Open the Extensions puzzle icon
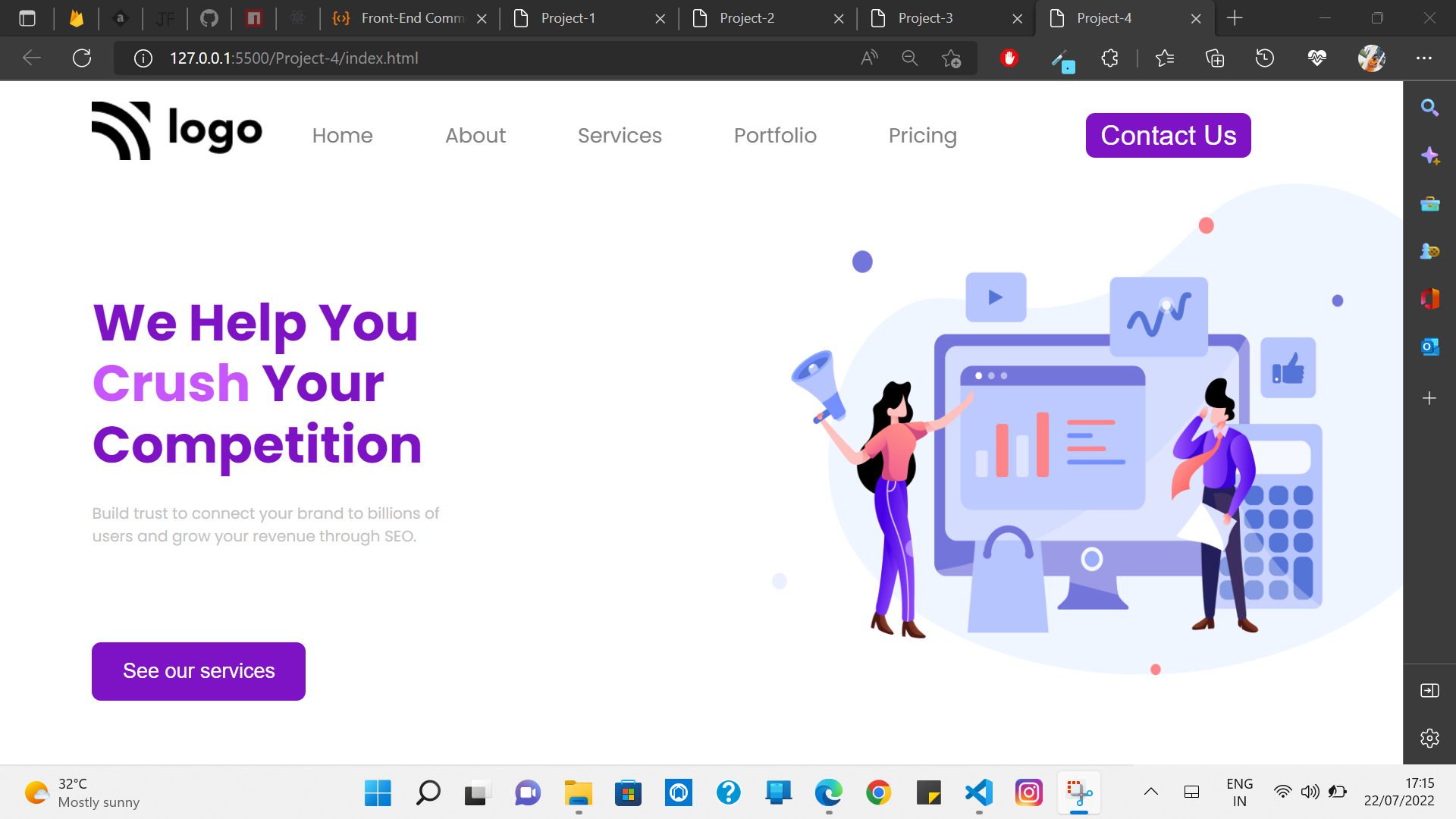Image resolution: width=1456 pixels, height=819 pixels. (1109, 58)
